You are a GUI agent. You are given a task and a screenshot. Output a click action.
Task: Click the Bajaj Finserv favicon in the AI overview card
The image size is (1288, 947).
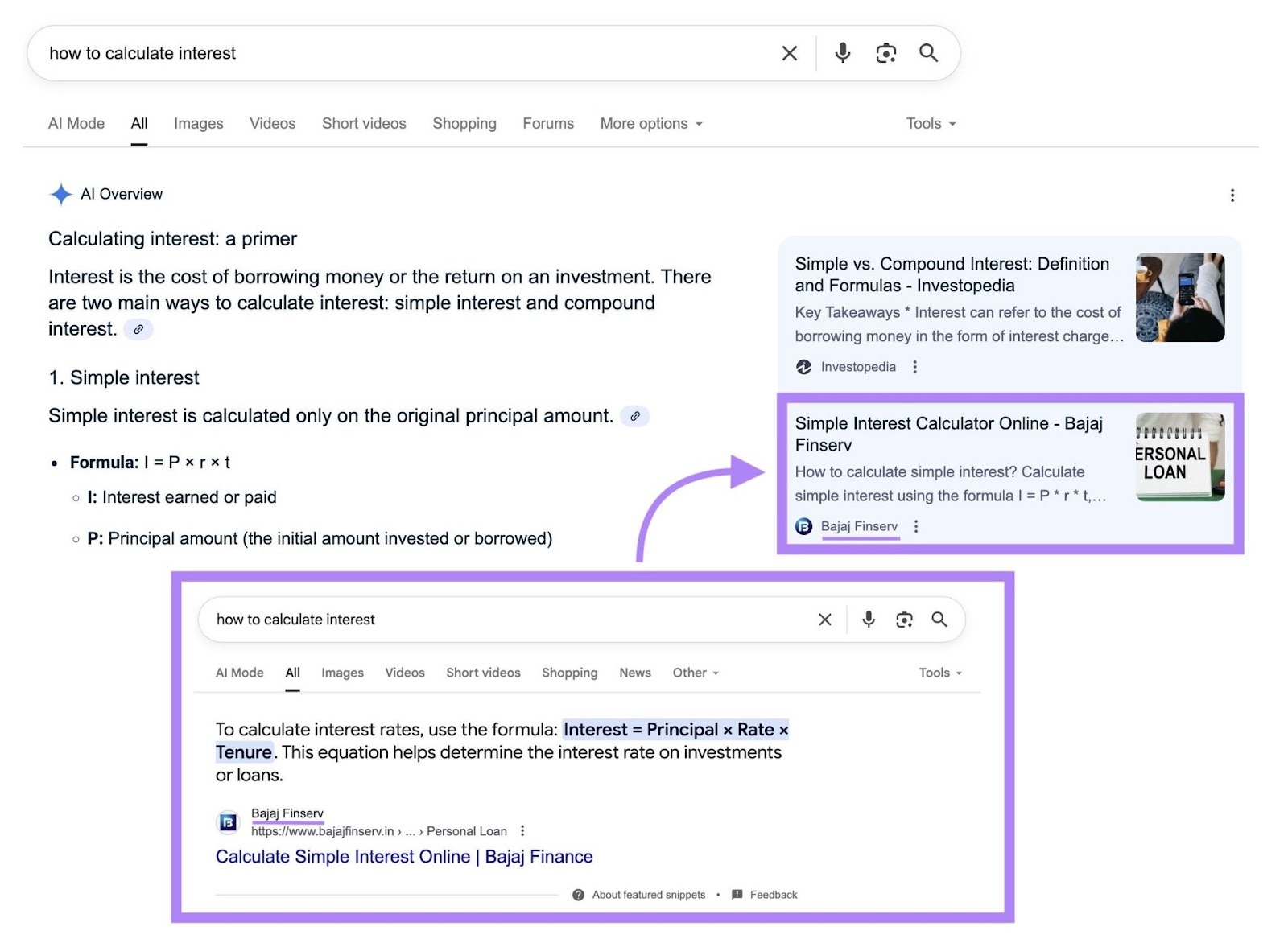(x=803, y=526)
